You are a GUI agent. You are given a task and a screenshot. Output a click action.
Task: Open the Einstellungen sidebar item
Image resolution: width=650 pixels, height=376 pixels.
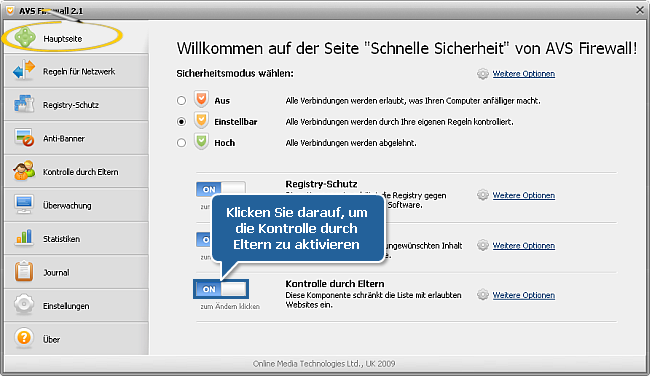click(76, 306)
